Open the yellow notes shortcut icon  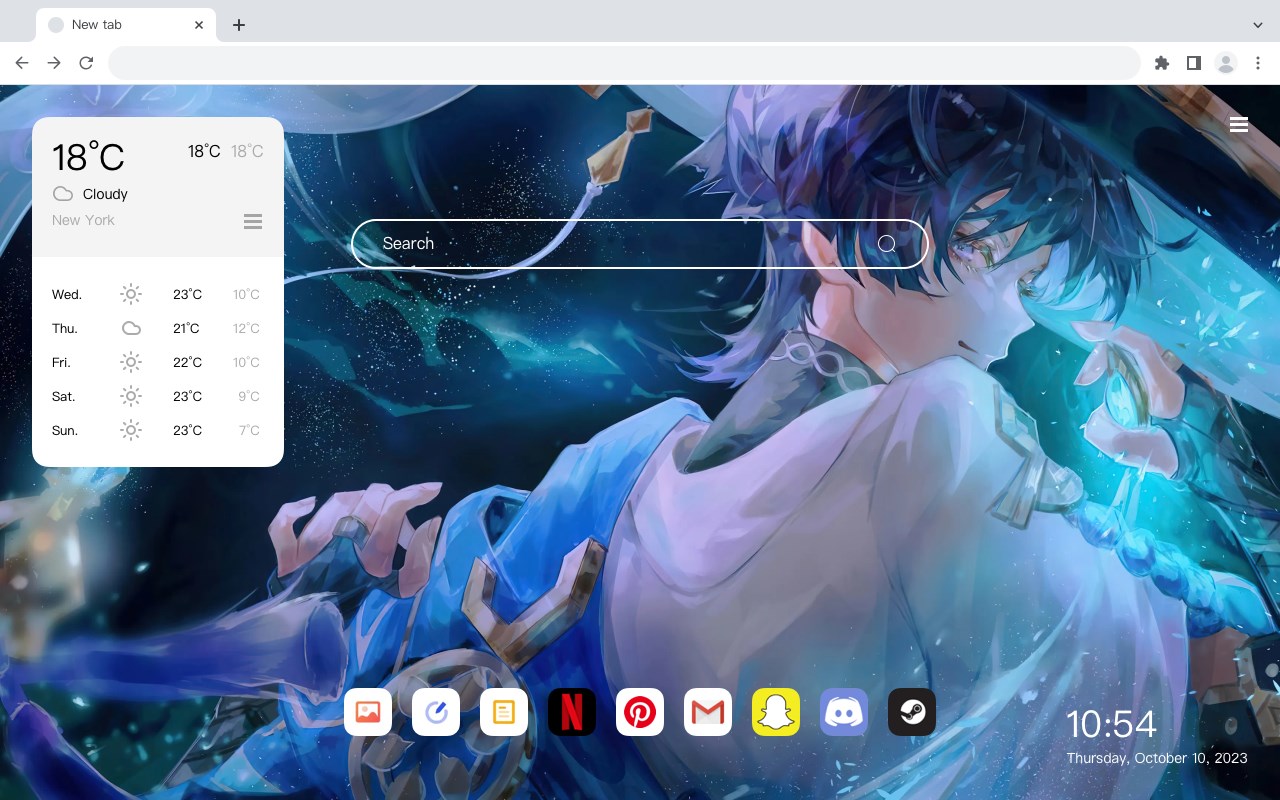coord(504,712)
